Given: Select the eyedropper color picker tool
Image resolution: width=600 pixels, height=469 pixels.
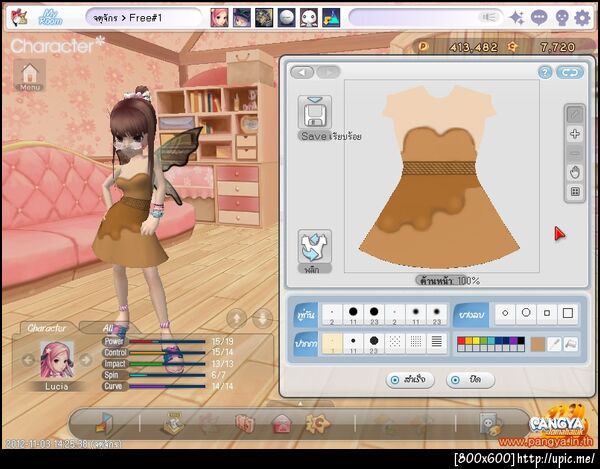Looking at the screenshot, I should click(x=554, y=344).
